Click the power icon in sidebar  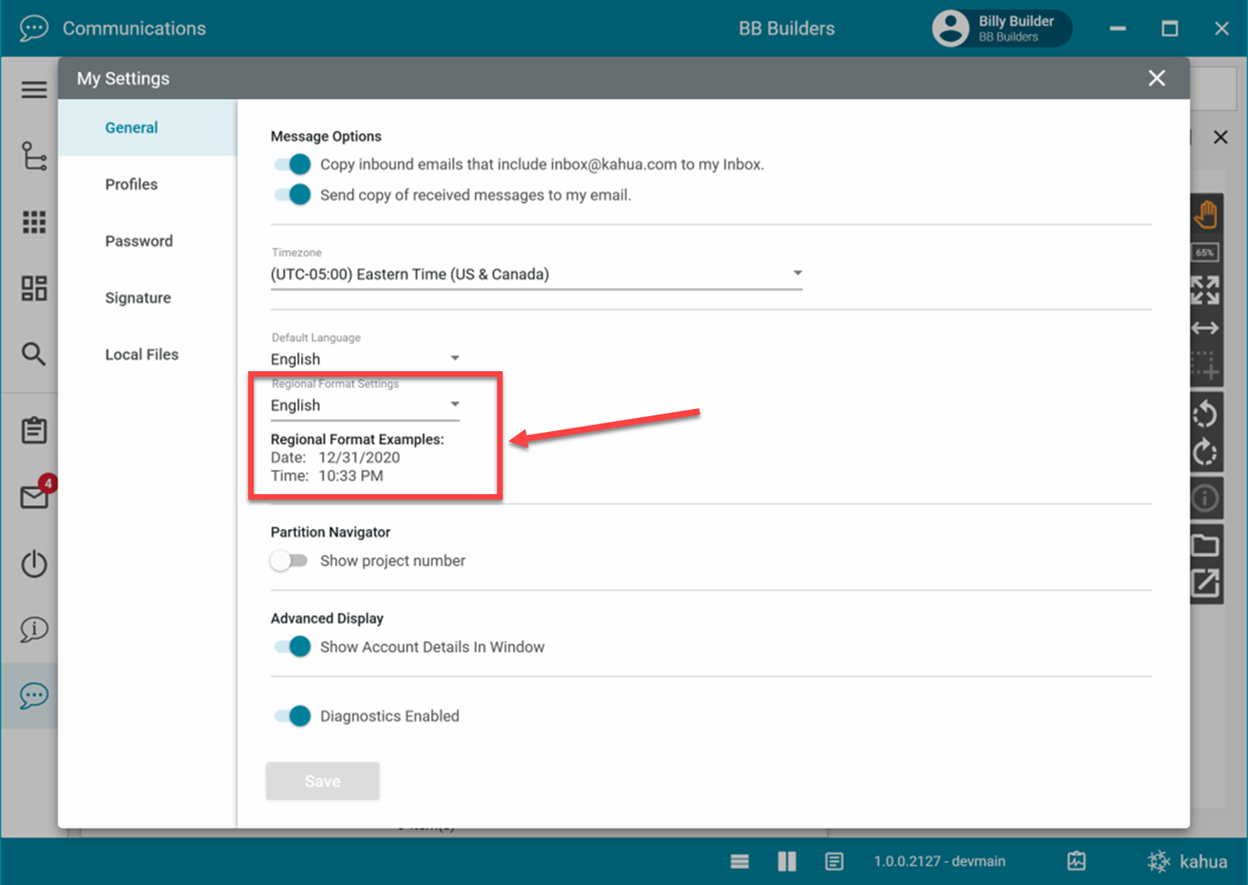pyautogui.click(x=34, y=563)
